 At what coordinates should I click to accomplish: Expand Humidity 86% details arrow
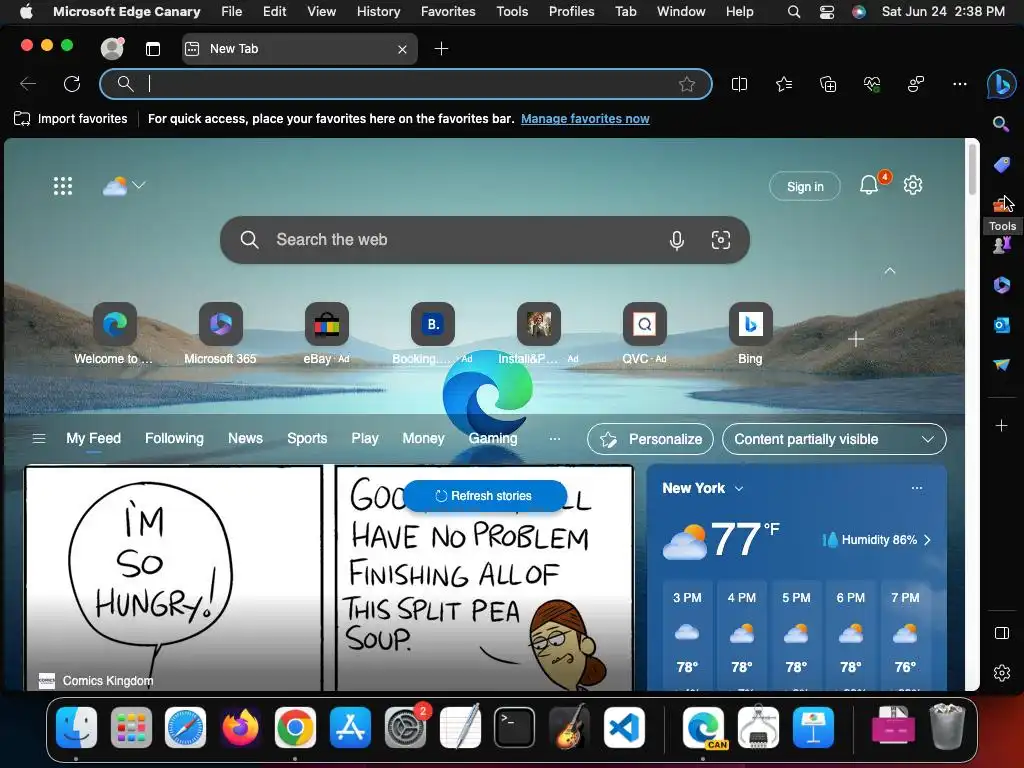coord(927,540)
